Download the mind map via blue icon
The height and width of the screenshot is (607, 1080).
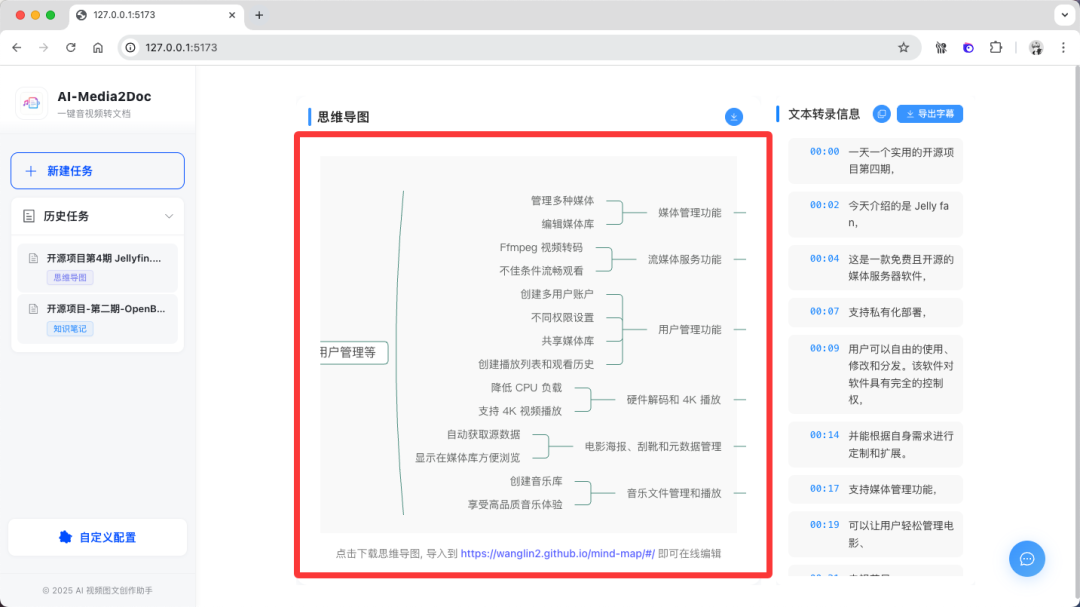[734, 116]
